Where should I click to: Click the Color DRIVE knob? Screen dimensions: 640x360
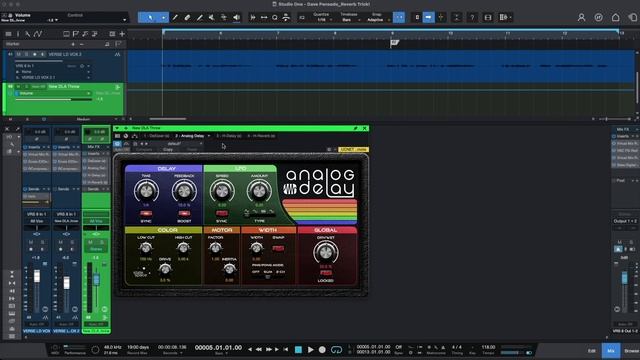coord(164,269)
